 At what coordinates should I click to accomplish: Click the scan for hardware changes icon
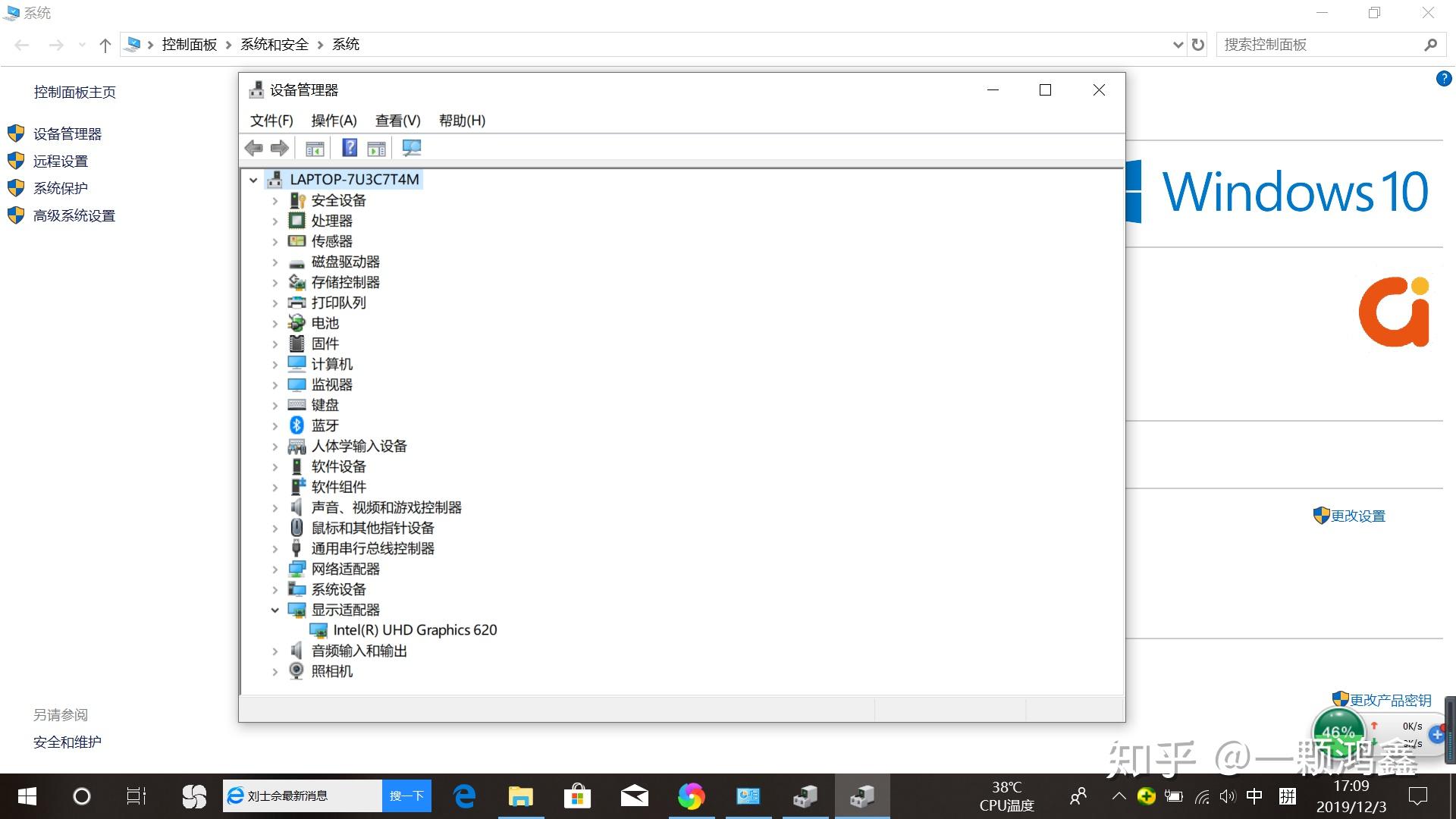(411, 149)
